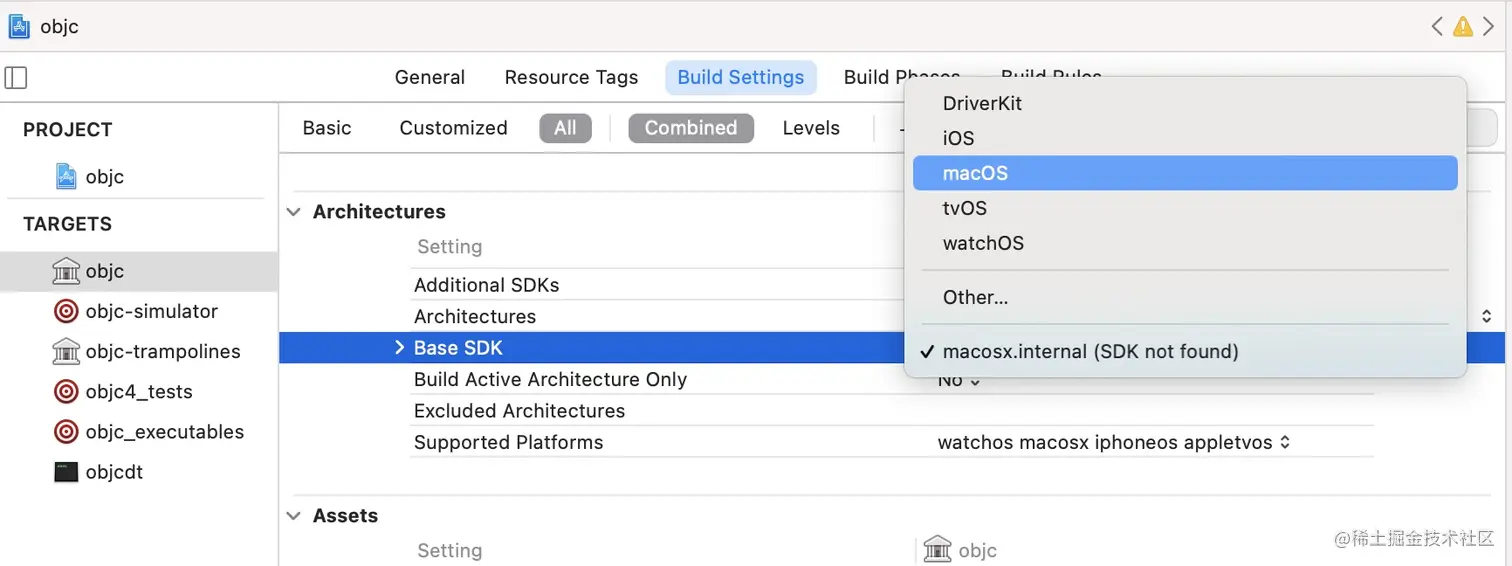Select the objc_executables target icon

click(66, 432)
